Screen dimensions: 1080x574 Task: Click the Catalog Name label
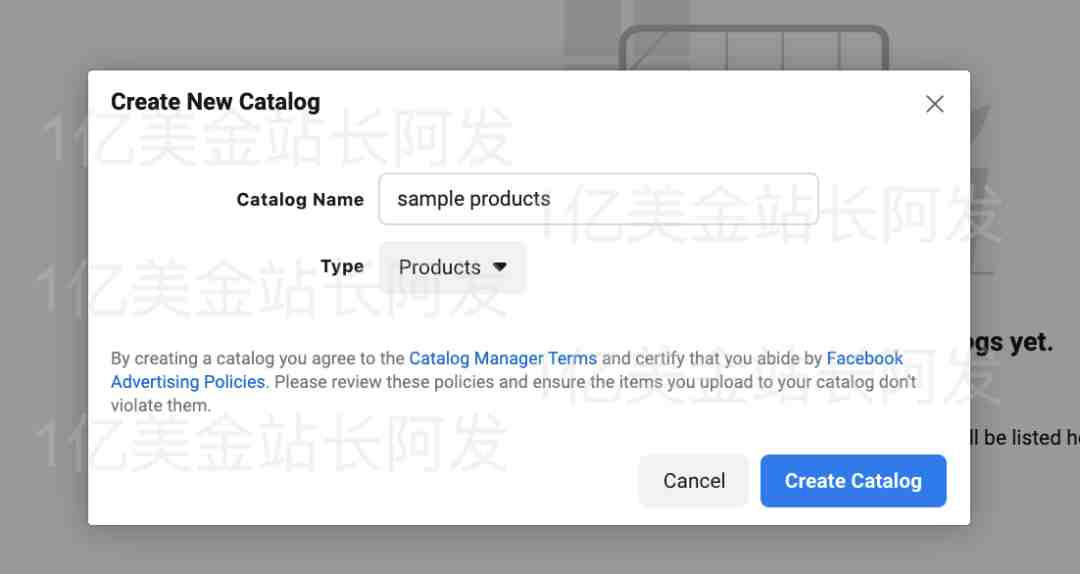tap(300, 199)
